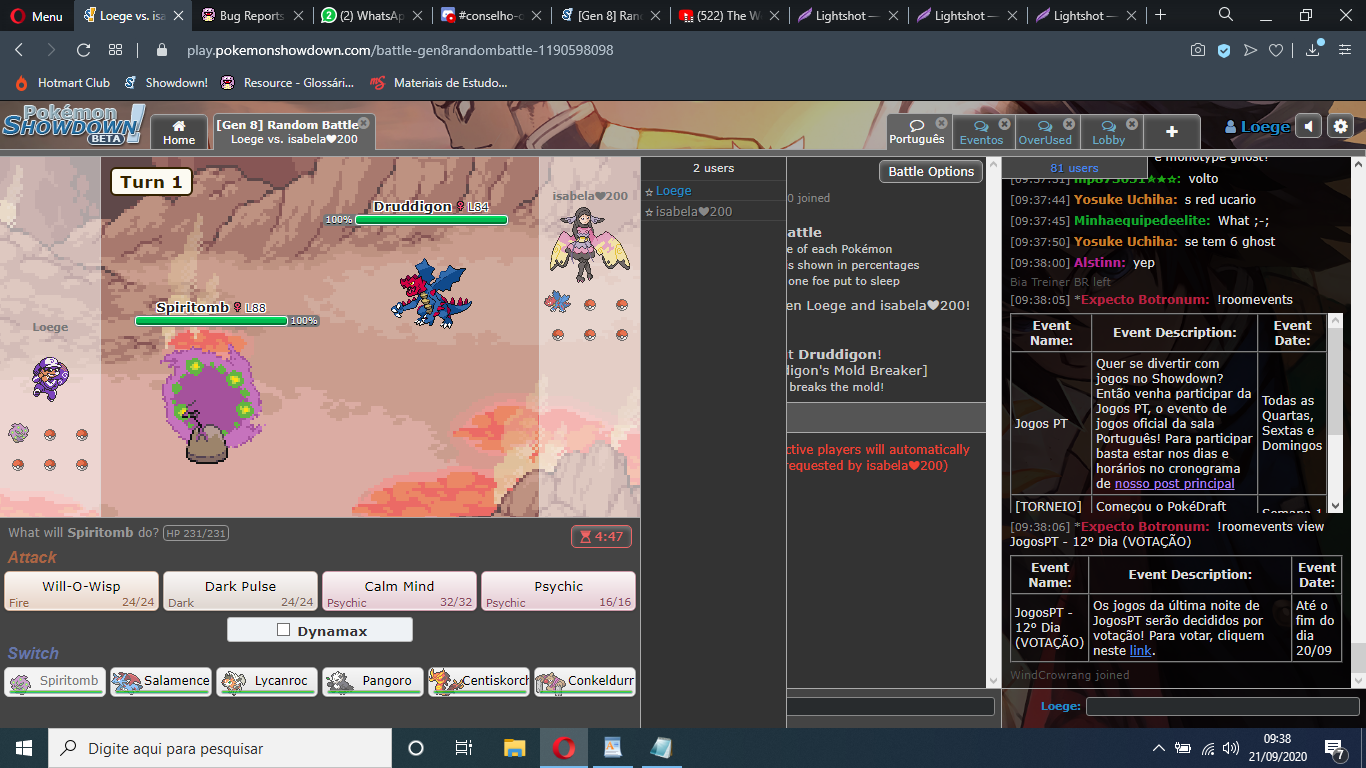Click the plus icon to join a room
The image size is (1366, 768).
(x=1172, y=132)
